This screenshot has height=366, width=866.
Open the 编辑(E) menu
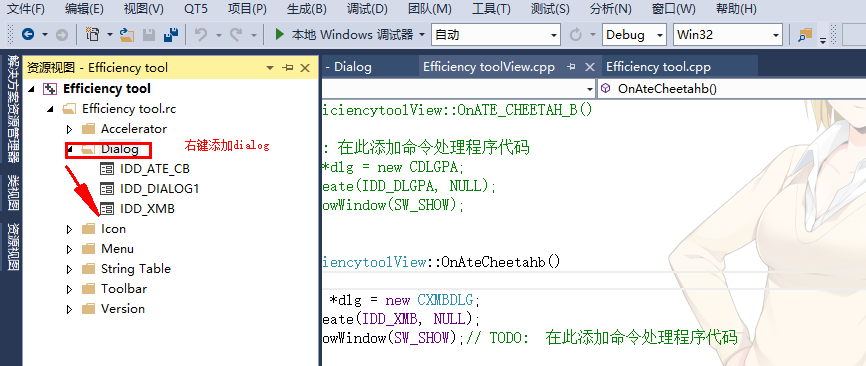84,9
